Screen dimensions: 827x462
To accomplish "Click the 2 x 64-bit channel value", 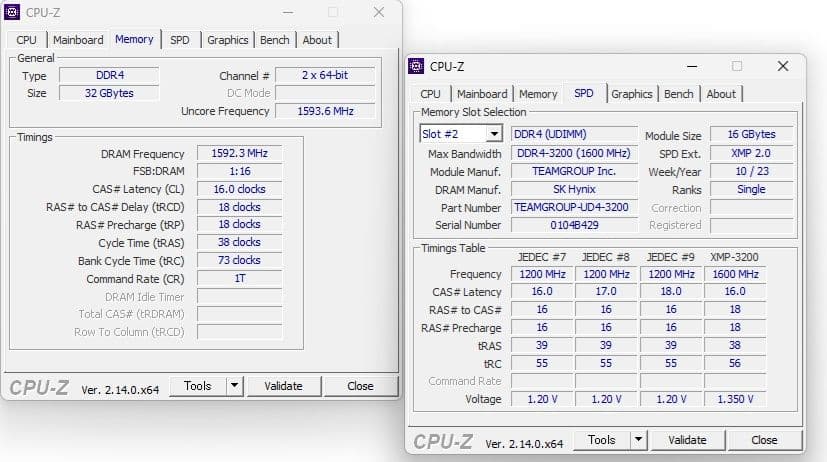I will tap(325, 75).
